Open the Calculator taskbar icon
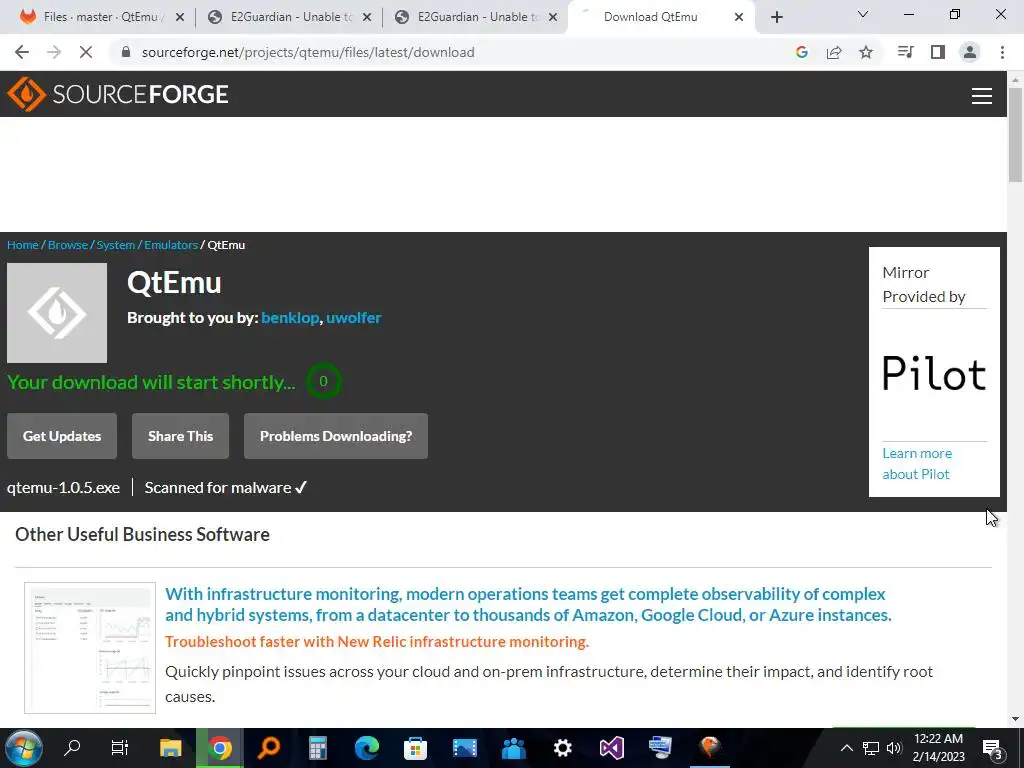Image resolution: width=1024 pixels, height=768 pixels. (x=318, y=748)
